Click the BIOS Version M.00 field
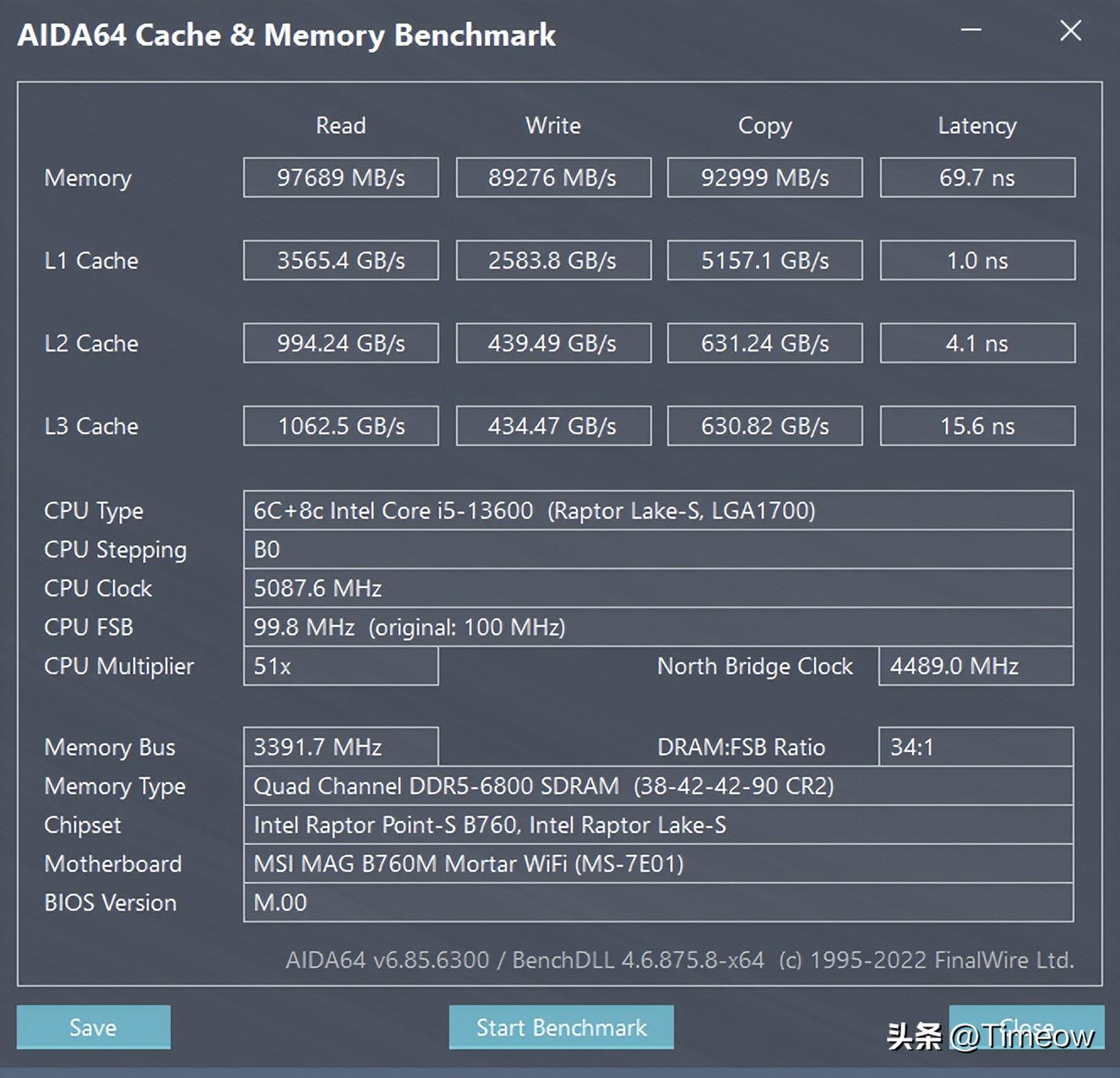1120x1078 pixels. pos(659,902)
